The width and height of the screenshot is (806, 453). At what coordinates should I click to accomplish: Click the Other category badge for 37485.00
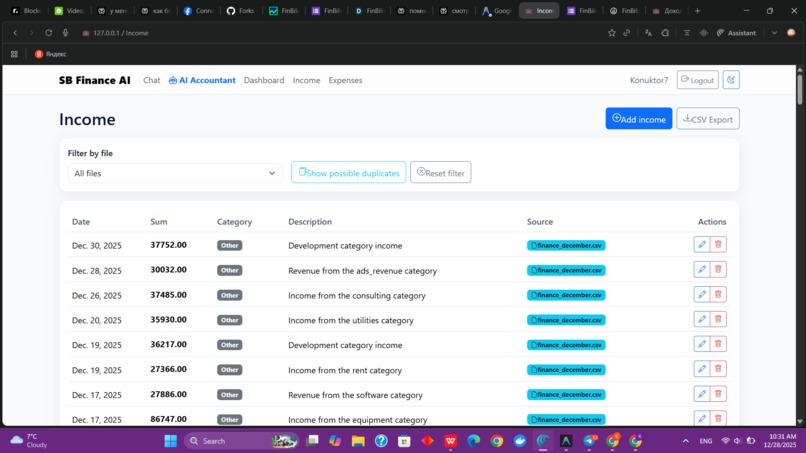click(x=229, y=295)
